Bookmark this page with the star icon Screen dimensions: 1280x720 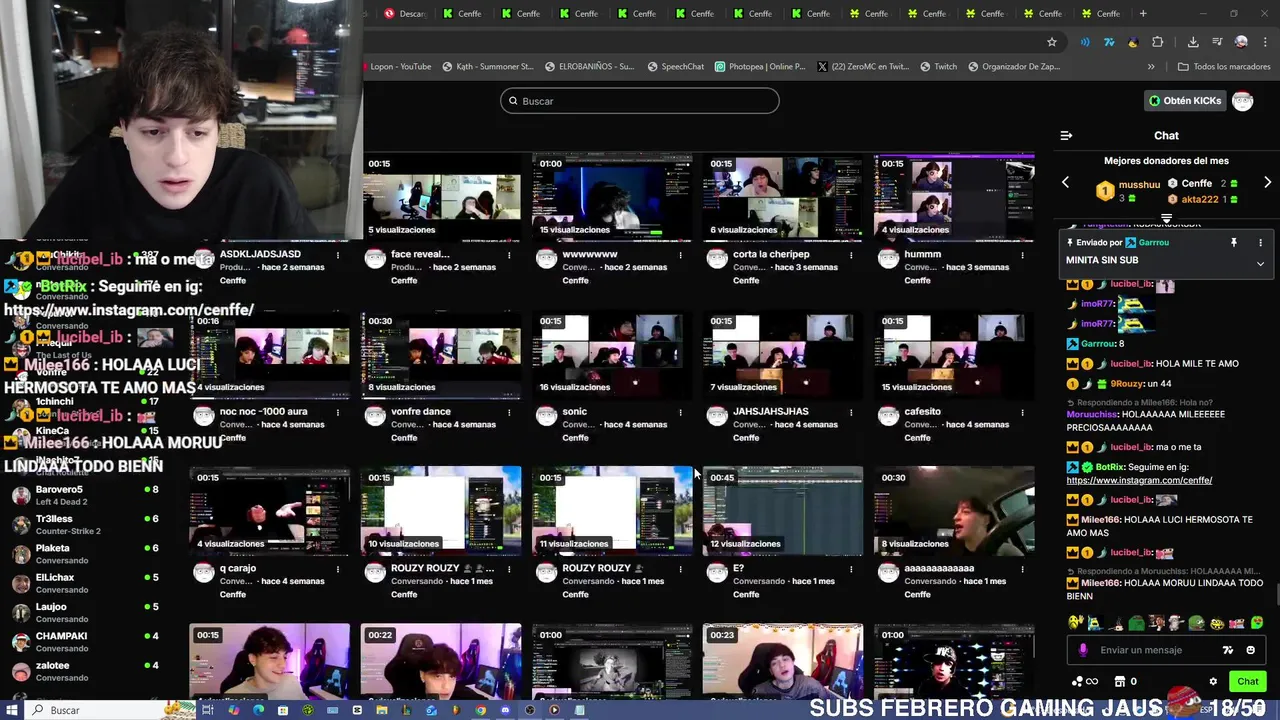pos(1052,42)
